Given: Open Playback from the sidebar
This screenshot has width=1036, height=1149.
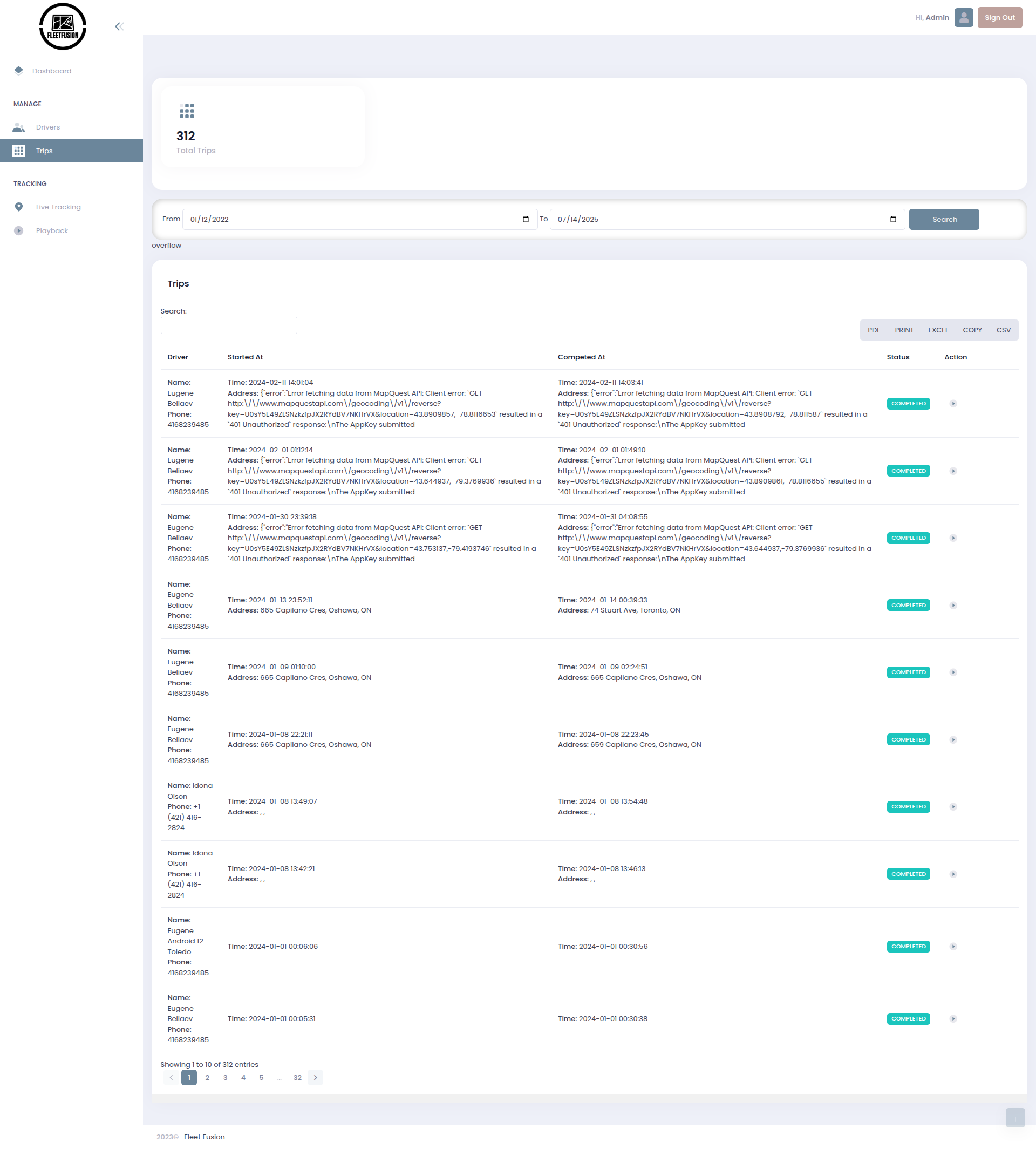Looking at the screenshot, I should click(x=52, y=230).
